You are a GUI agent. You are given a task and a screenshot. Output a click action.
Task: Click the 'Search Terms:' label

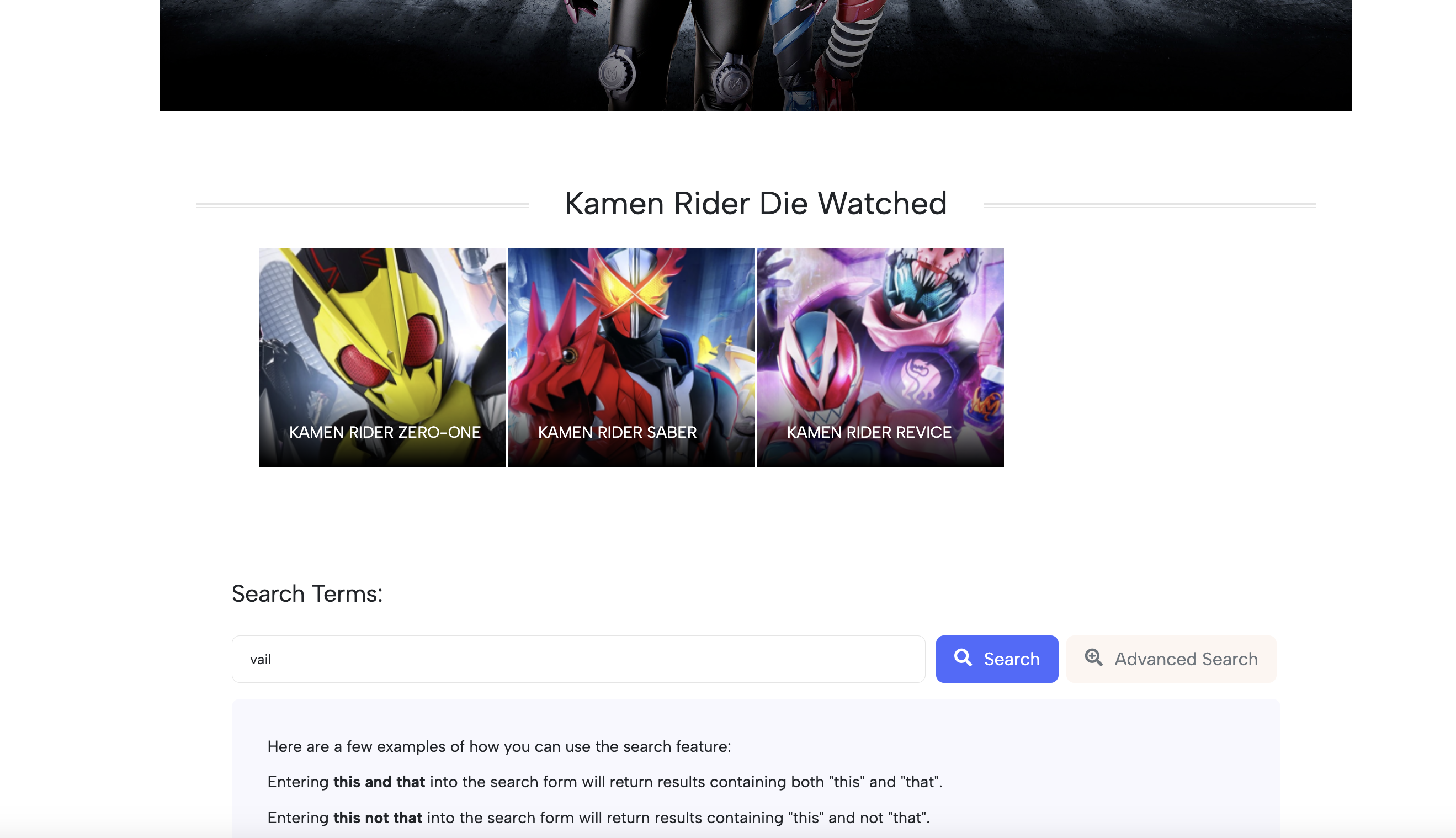pos(307,594)
